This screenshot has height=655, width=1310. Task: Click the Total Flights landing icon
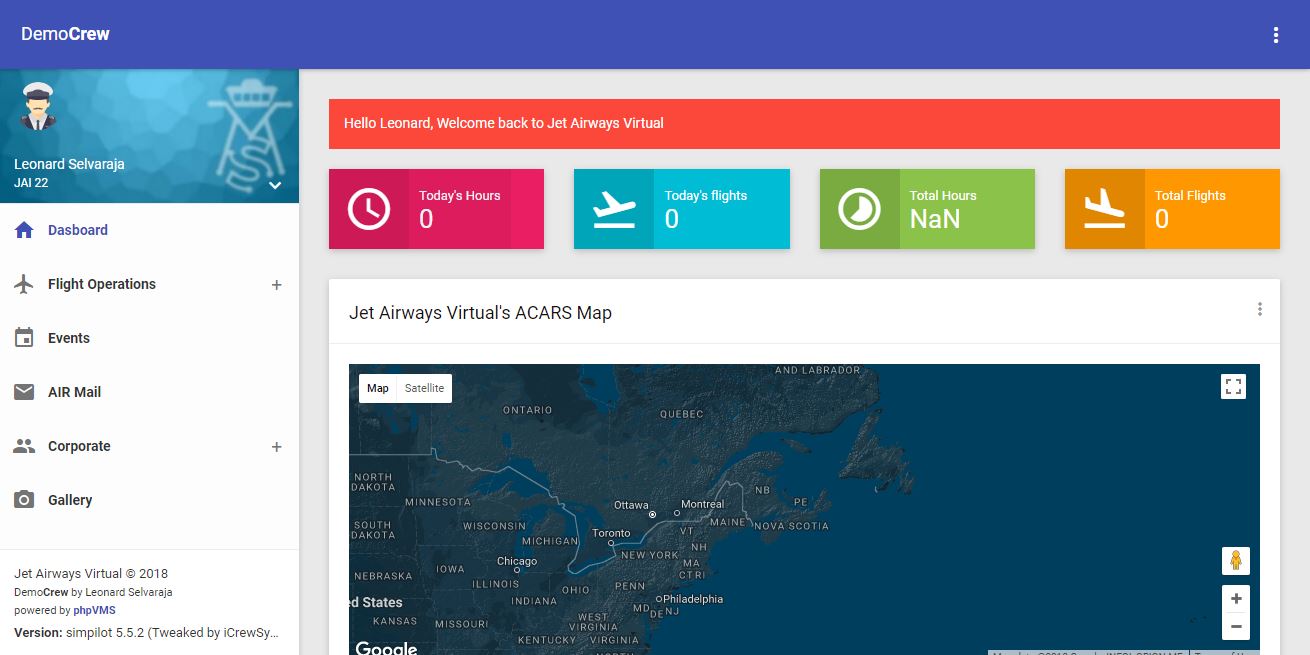click(1105, 209)
